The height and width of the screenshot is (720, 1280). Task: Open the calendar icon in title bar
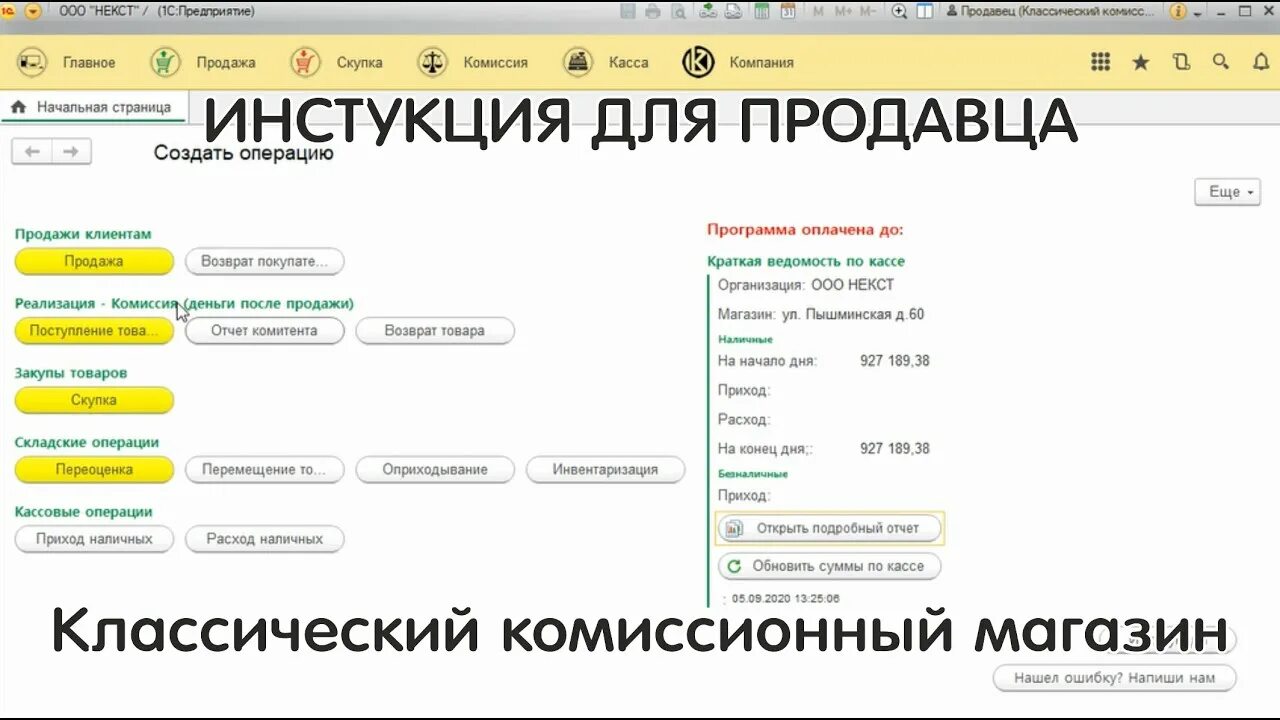[x=787, y=11]
